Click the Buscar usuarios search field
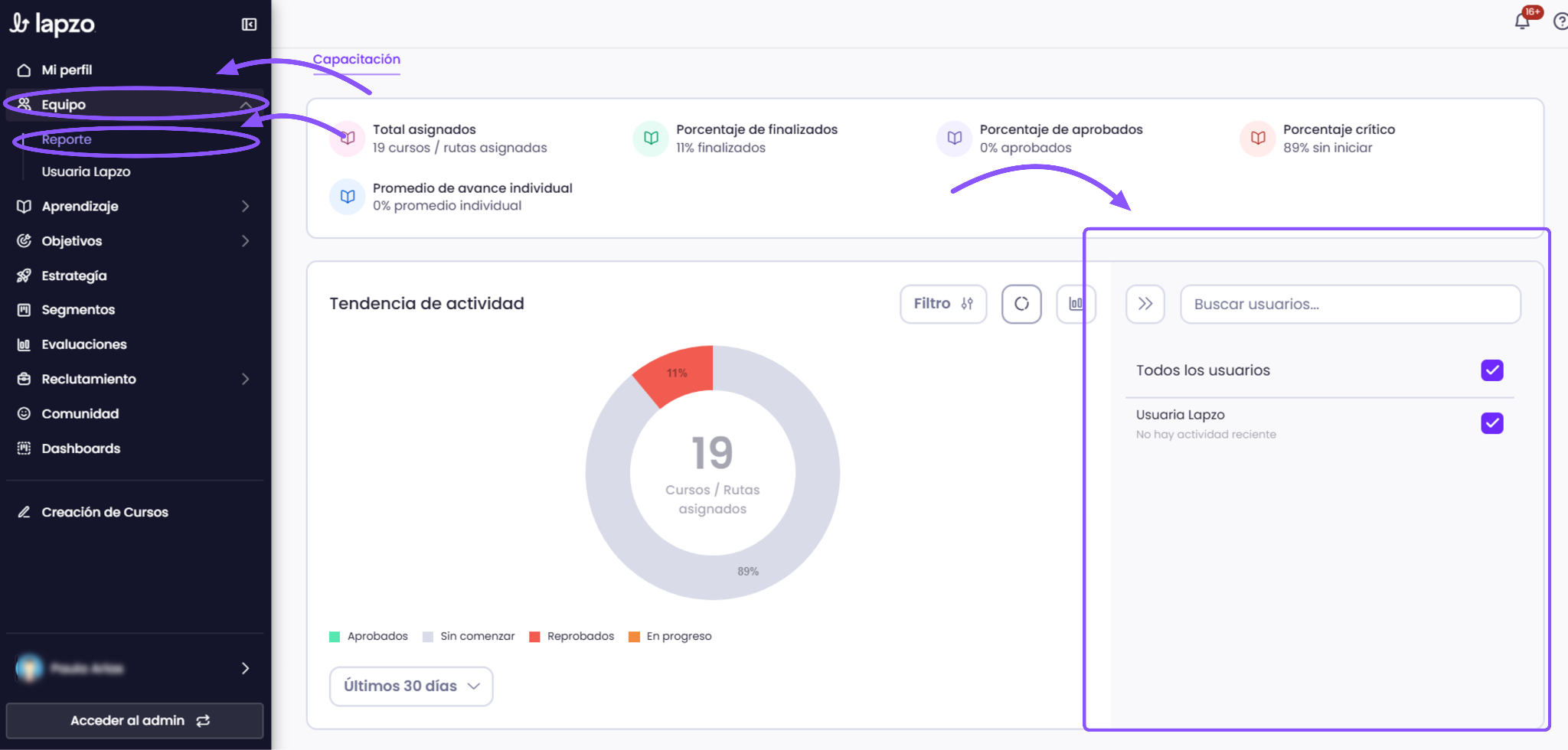This screenshot has width=1568, height=750. tap(1351, 304)
